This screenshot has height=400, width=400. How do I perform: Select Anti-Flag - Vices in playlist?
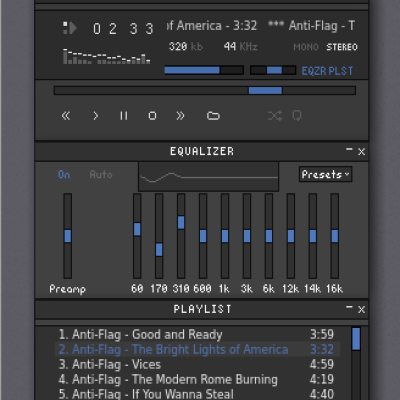[197, 364]
